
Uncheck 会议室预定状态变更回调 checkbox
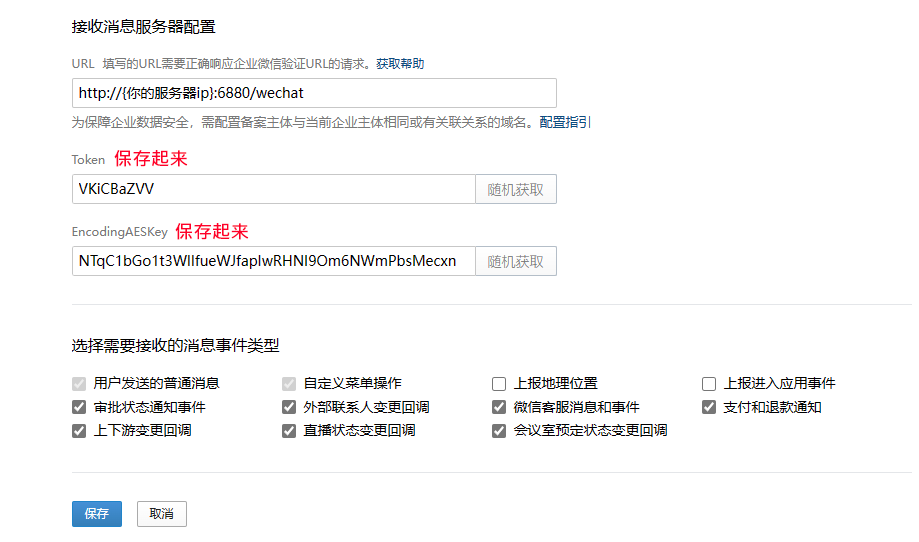point(499,431)
